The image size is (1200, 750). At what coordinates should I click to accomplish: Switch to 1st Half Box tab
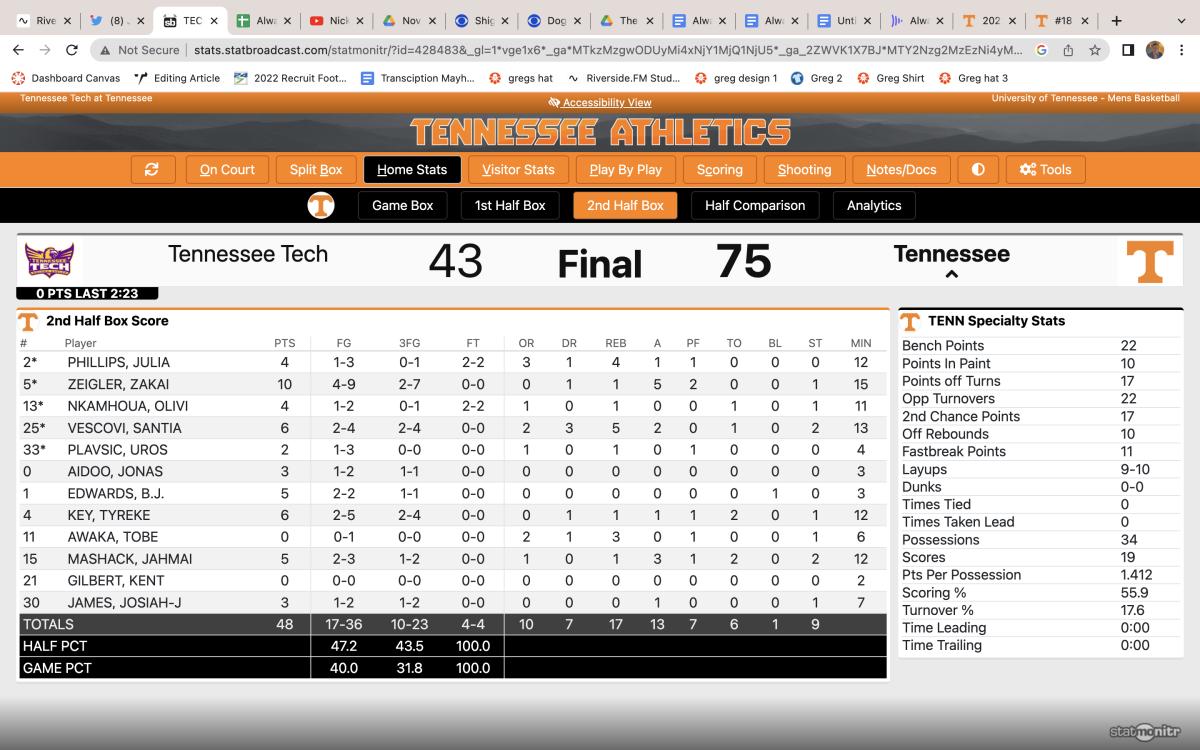[510, 205]
